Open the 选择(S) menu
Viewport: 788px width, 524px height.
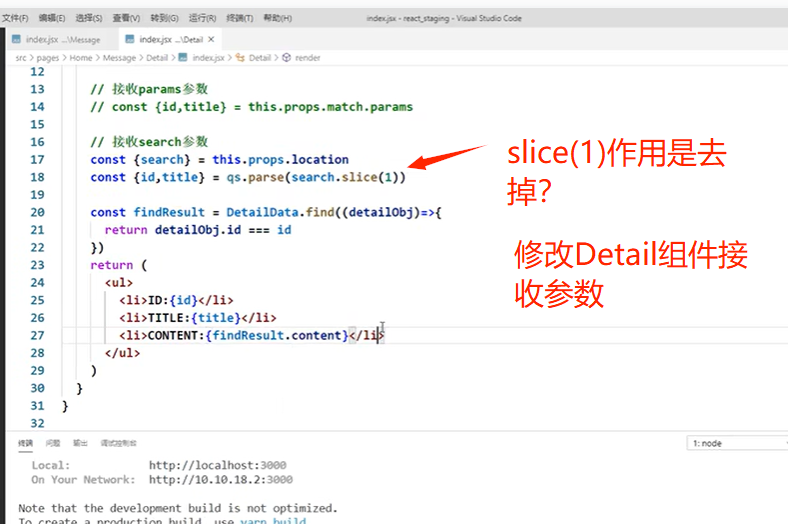tap(89, 18)
